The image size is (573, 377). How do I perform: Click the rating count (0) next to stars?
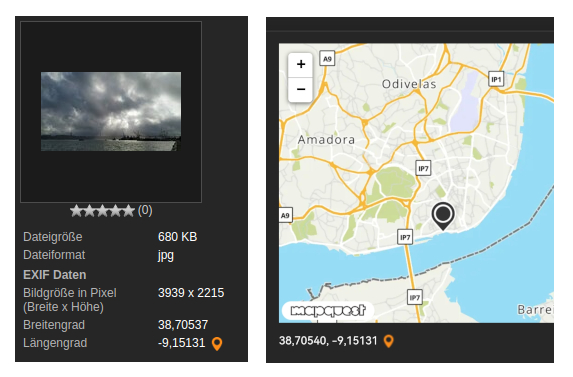pyautogui.click(x=145, y=210)
